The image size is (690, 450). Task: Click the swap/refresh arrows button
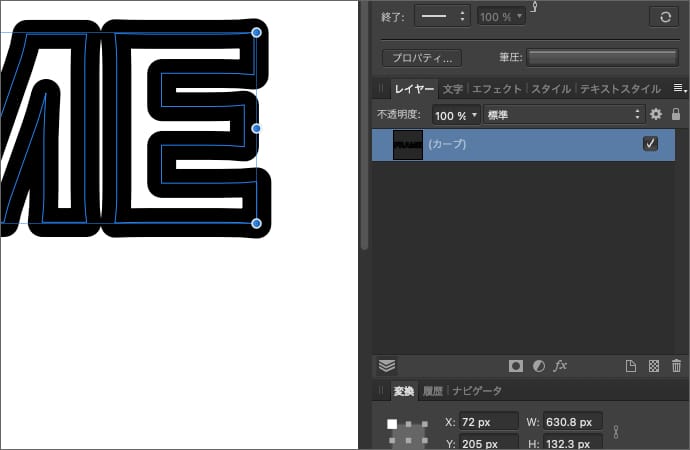[x=664, y=17]
